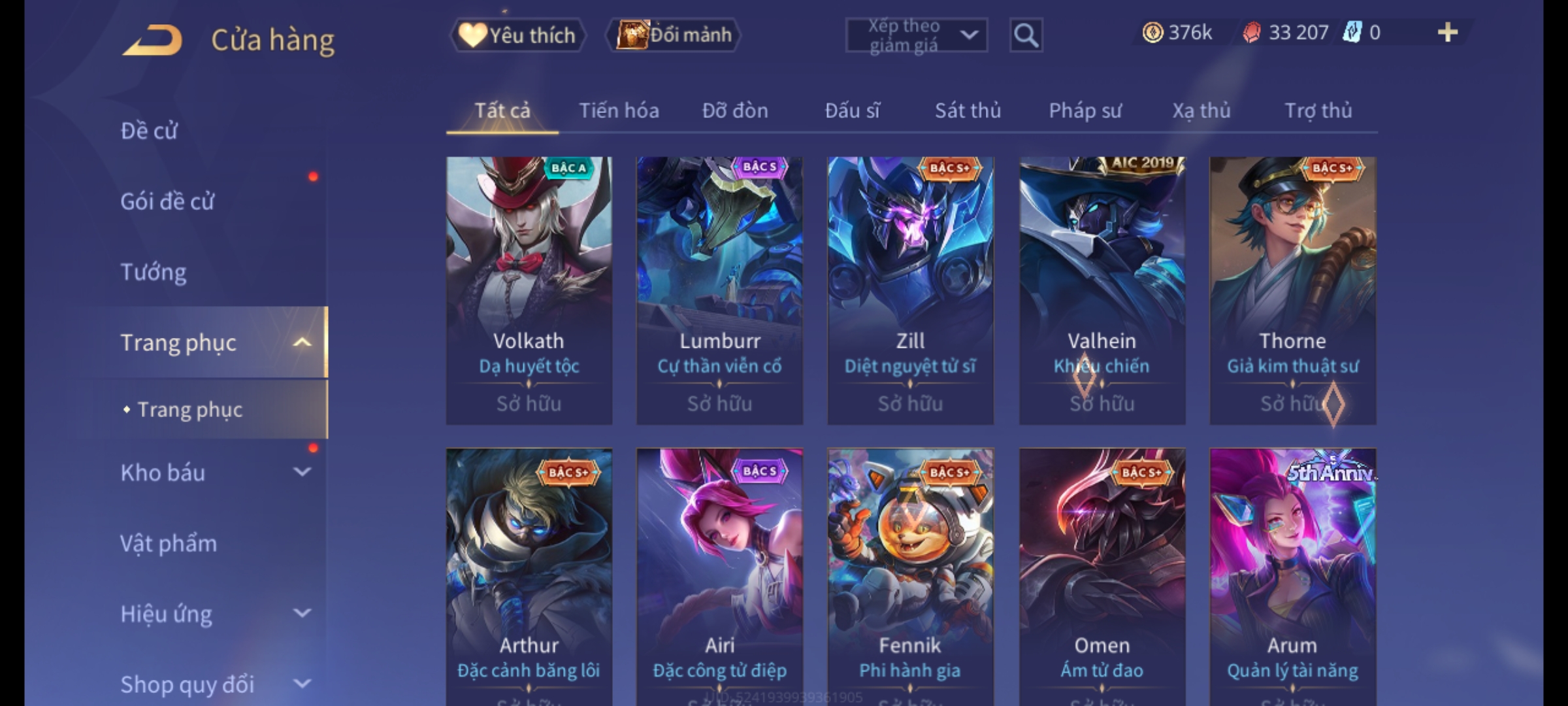
Task: Open the search magnifier icon
Action: [1026, 35]
